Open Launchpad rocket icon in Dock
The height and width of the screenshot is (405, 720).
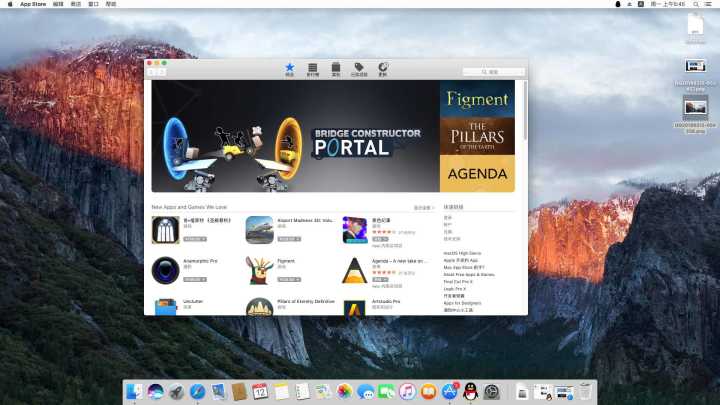pos(176,392)
